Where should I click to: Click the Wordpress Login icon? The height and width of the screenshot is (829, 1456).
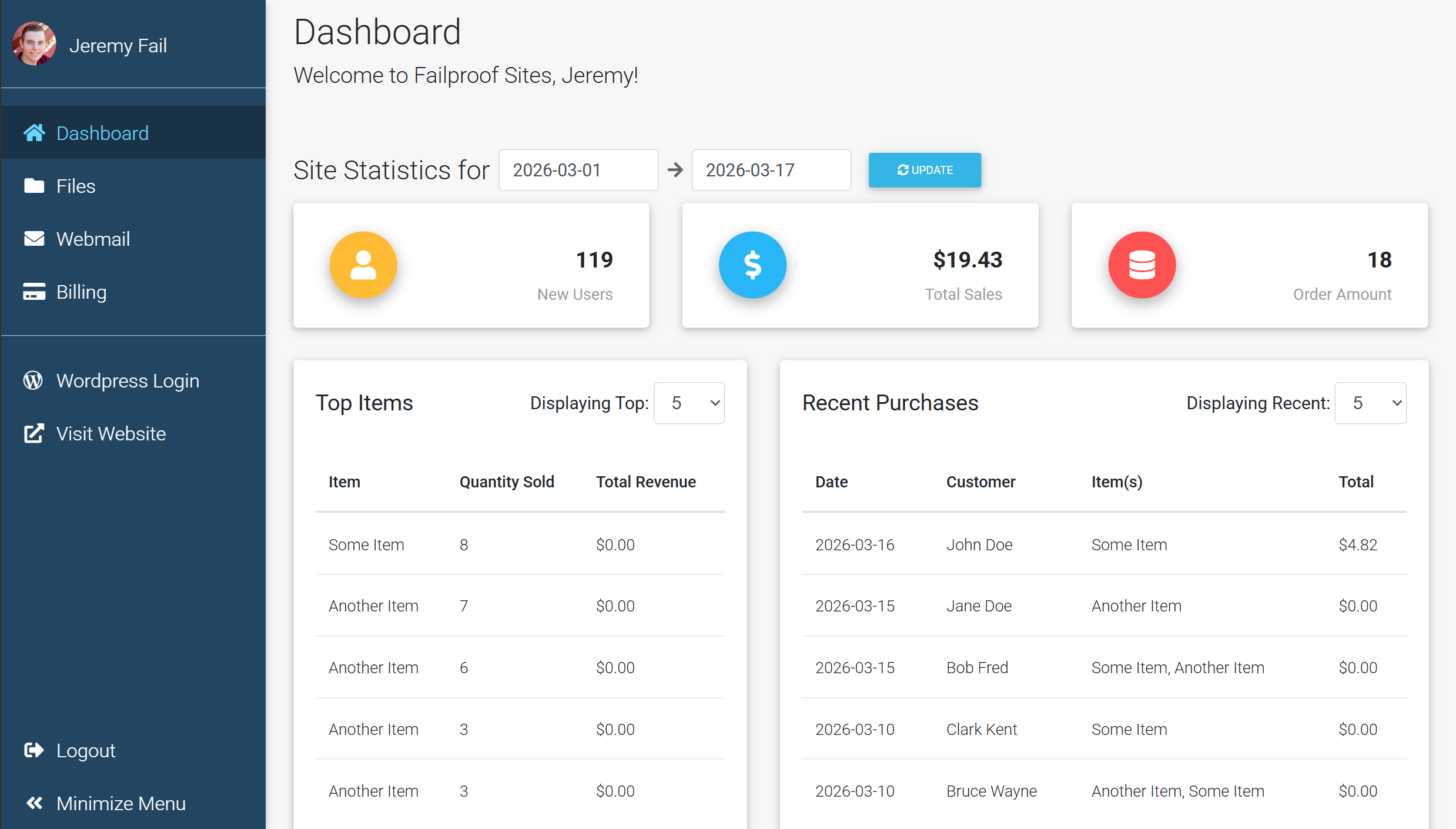coord(33,380)
